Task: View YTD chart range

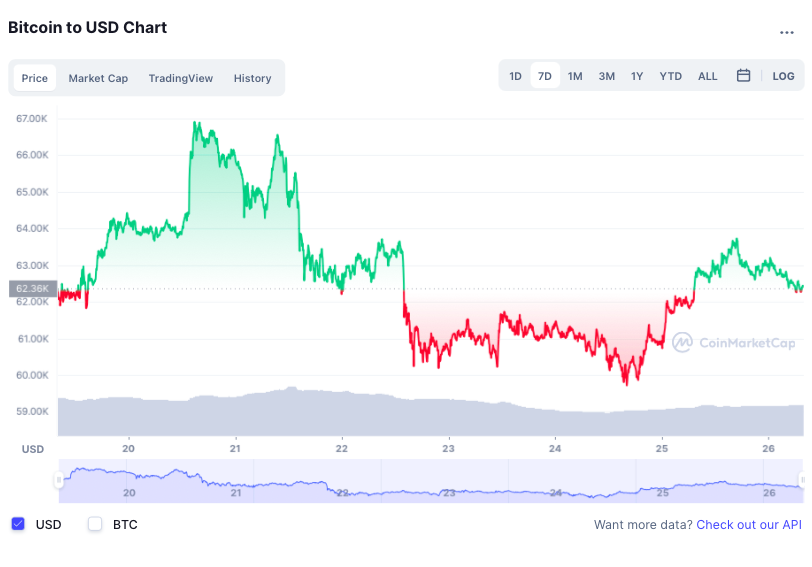Action: click(x=670, y=76)
